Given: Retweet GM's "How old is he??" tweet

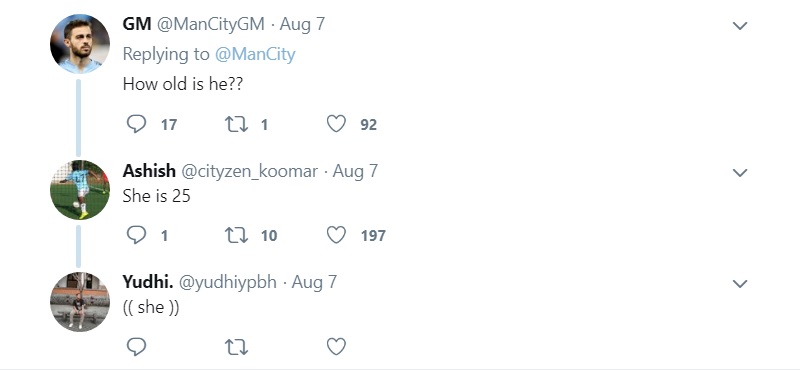Looking at the screenshot, I should pyautogui.click(x=236, y=124).
